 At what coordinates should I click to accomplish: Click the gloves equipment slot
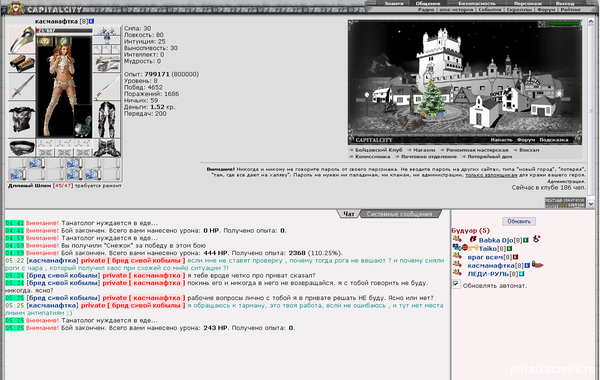point(107,64)
